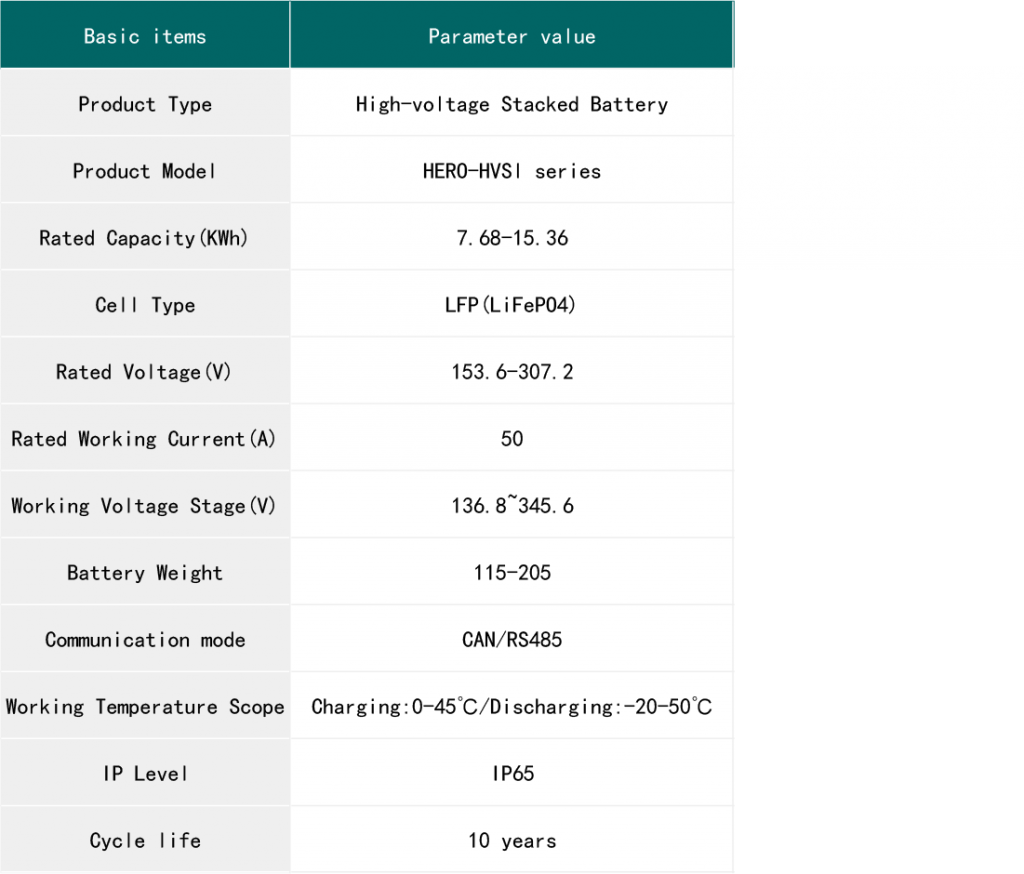Click the 'Battery Weight' label
1024x874 pixels.
145,573
